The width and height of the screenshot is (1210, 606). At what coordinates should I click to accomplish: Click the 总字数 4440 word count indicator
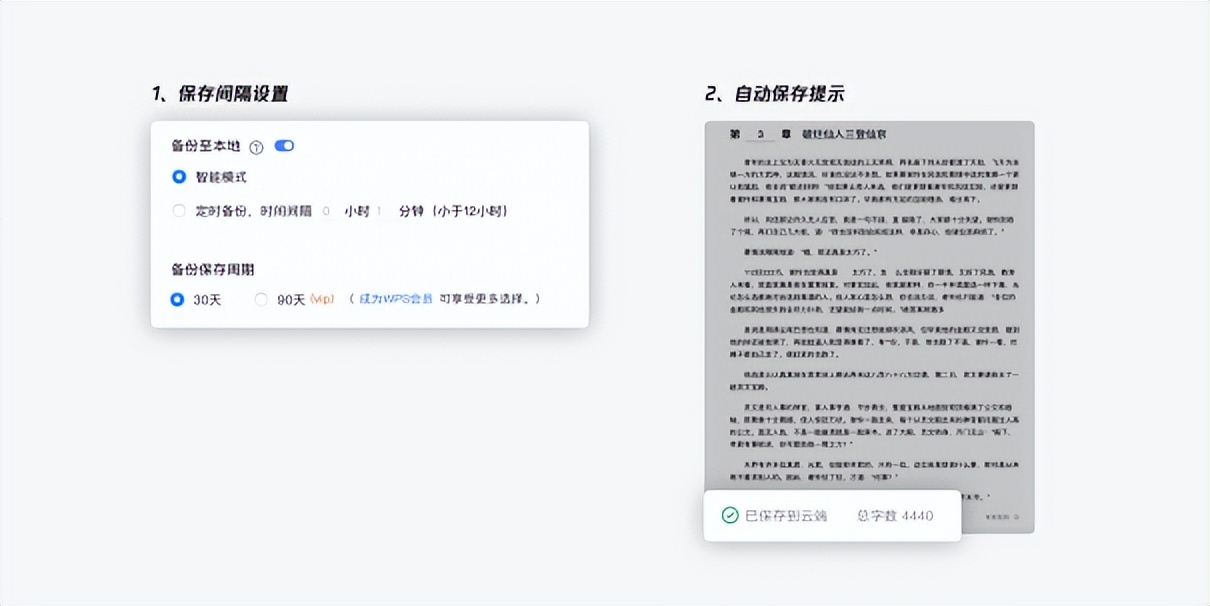point(894,515)
